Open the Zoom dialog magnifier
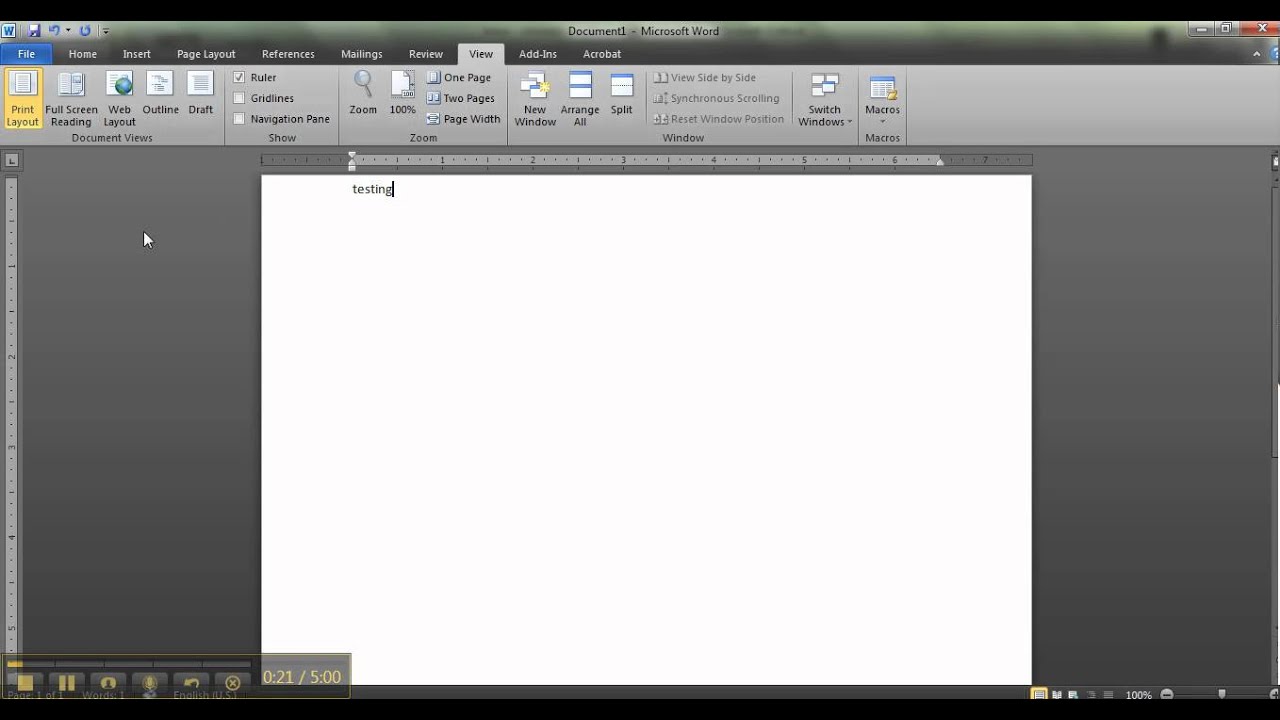The width and height of the screenshot is (1280, 720). pos(363,93)
